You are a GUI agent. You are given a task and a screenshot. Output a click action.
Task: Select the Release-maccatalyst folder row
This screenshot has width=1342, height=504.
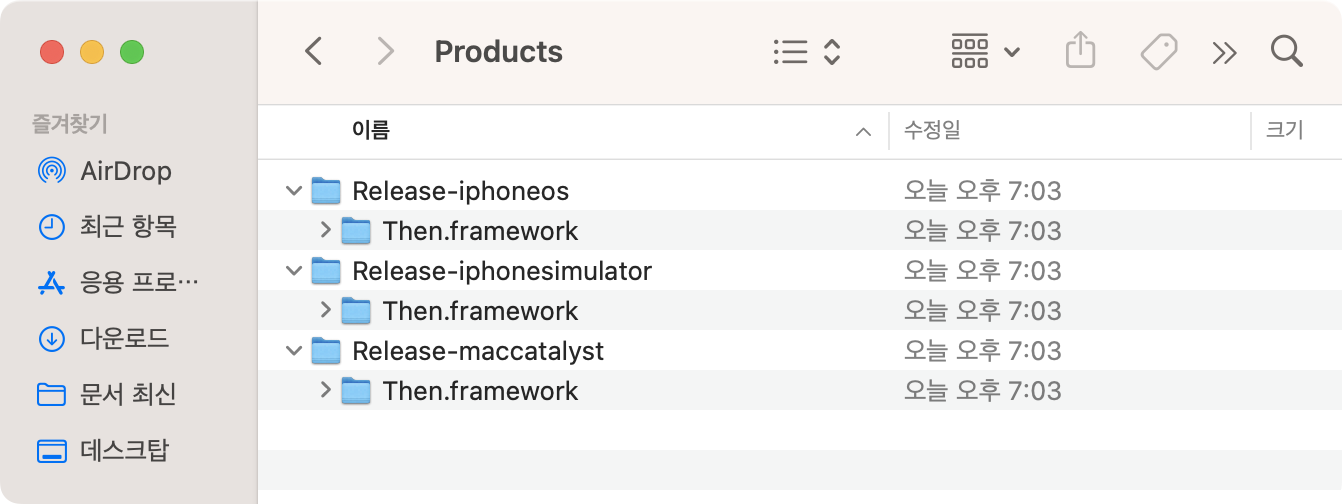(x=478, y=351)
